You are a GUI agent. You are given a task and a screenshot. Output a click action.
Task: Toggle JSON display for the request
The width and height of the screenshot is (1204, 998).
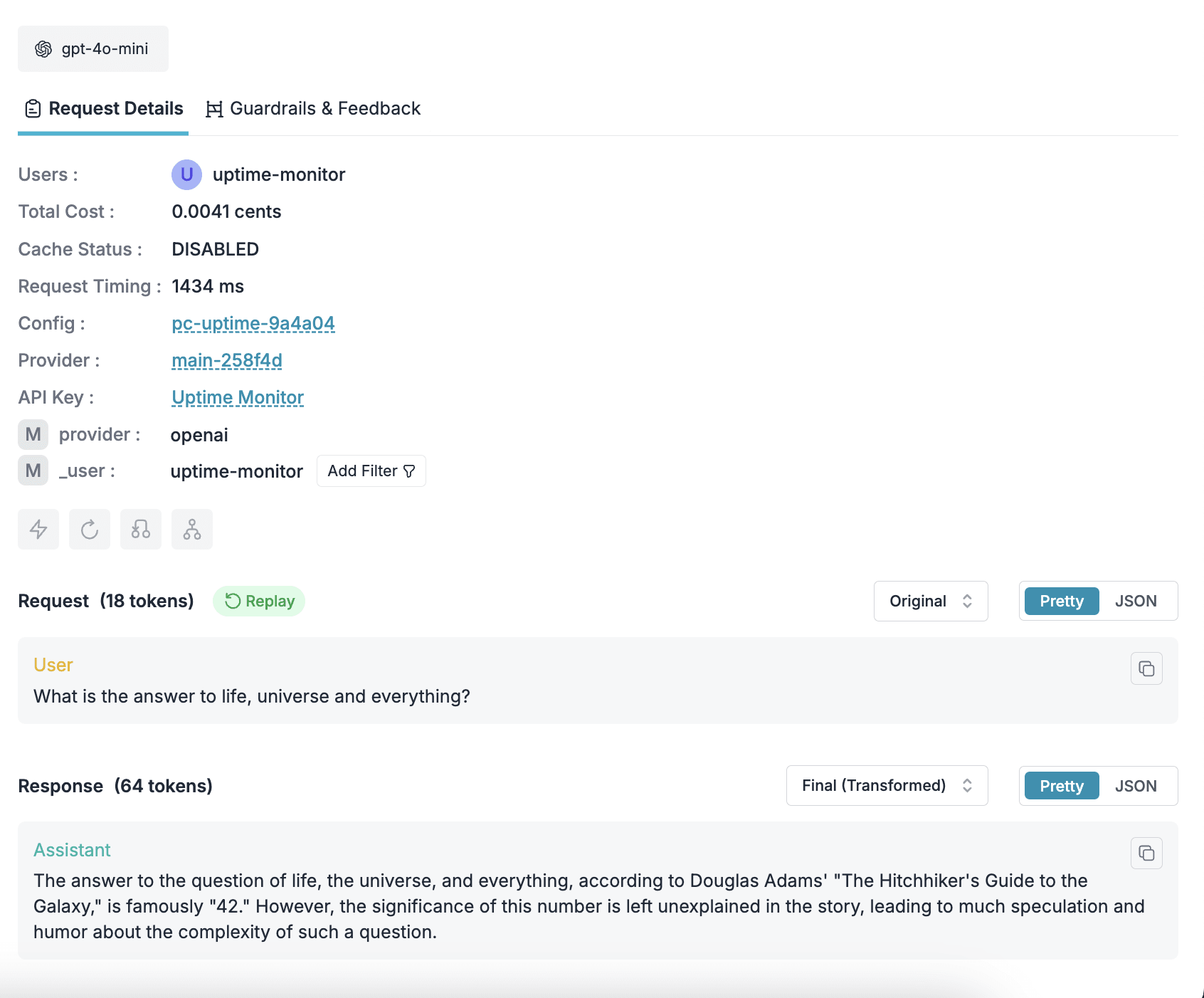click(1135, 601)
